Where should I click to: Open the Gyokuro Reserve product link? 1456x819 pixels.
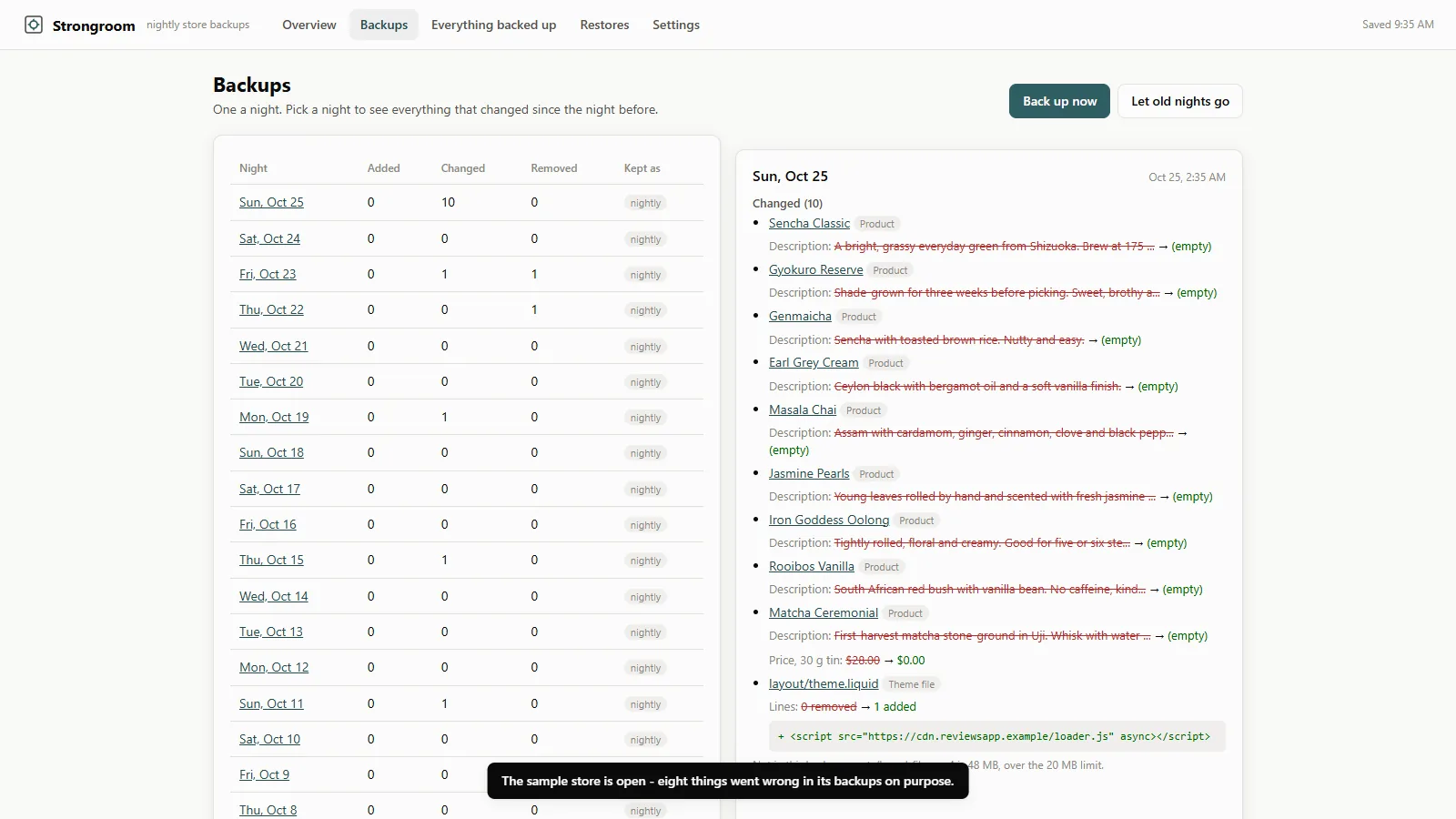coord(815,269)
